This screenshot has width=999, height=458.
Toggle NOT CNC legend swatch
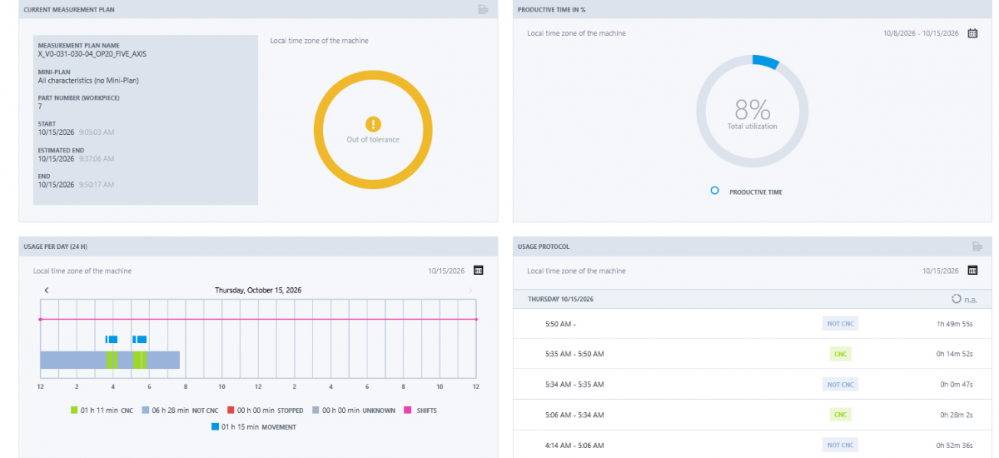coord(145,411)
